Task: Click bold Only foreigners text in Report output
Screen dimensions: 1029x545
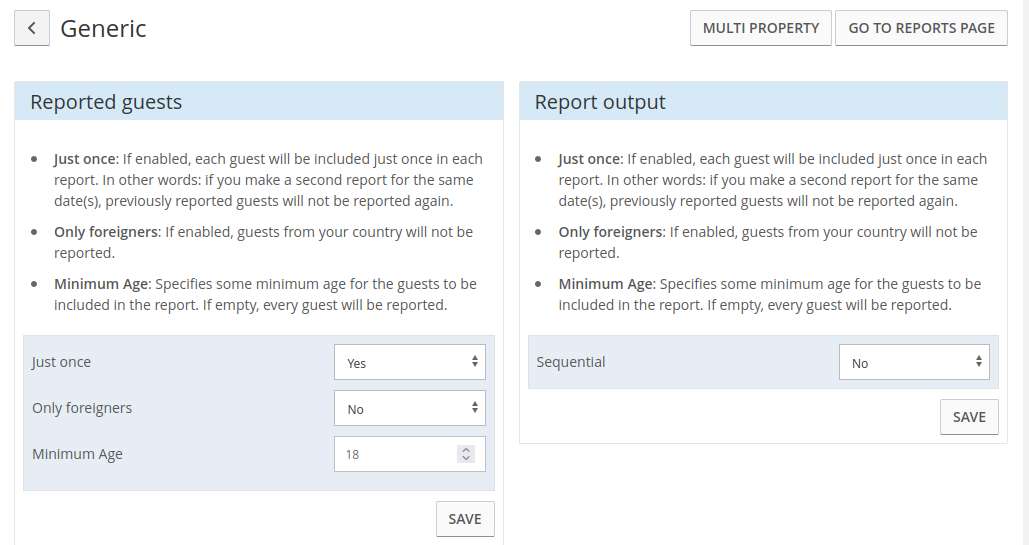Action: [x=610, y=232]
